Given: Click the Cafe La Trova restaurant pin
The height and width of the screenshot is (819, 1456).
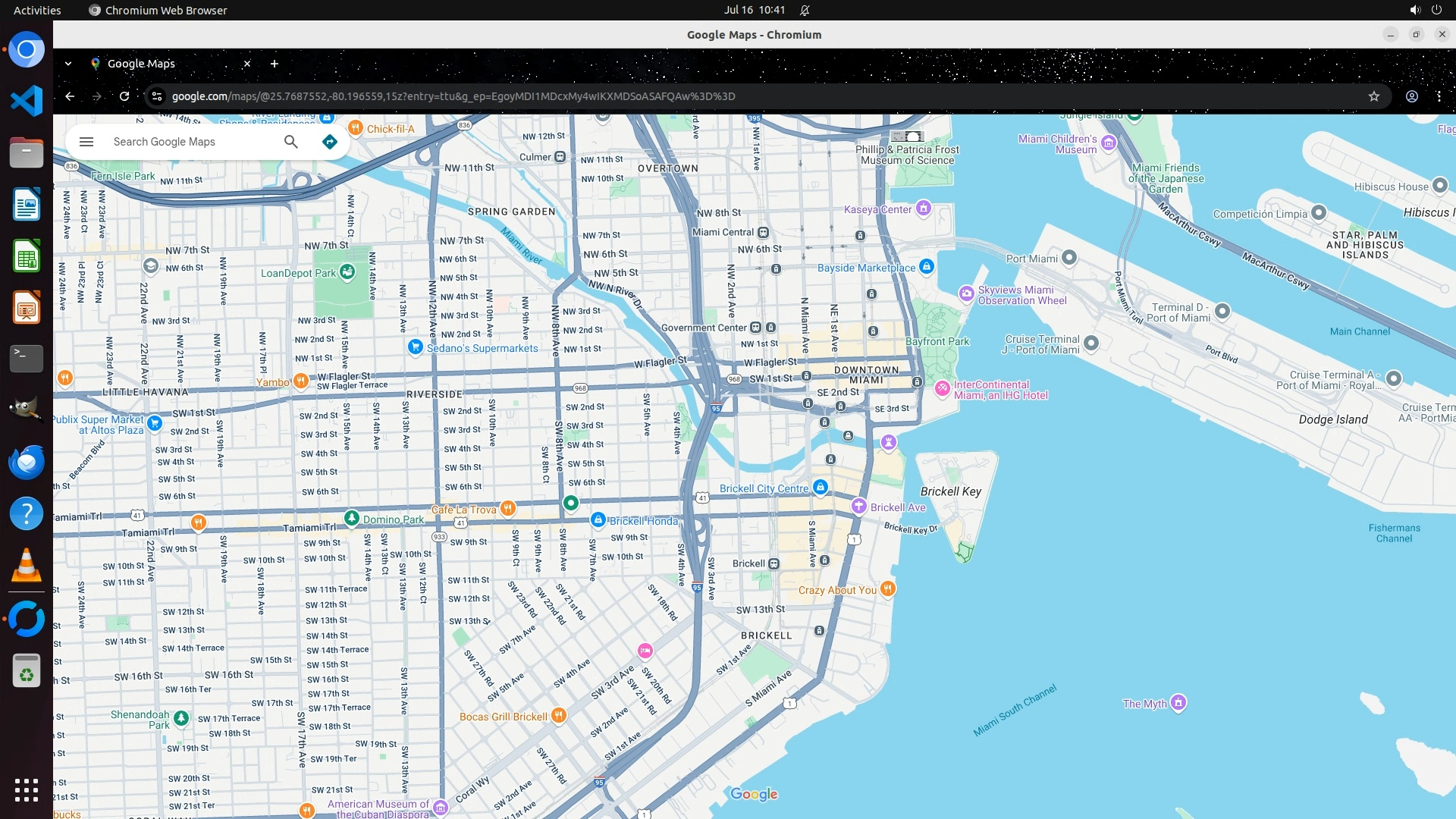Looking at the screenshot, I should pyautogui.click(x=508, y=508).
